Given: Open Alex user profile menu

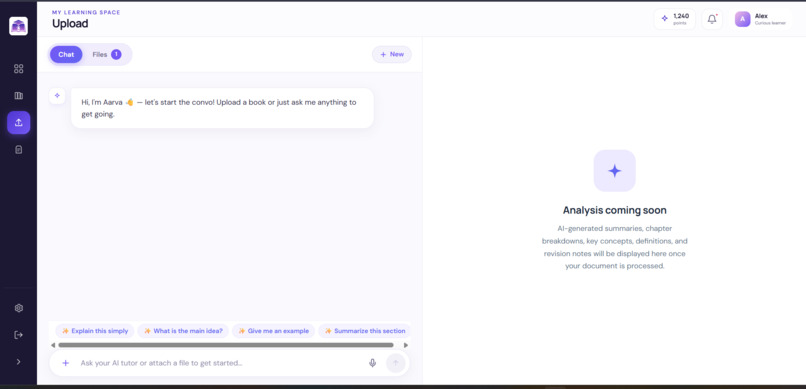Looking at the screenshot, I should tap(761, 20).
